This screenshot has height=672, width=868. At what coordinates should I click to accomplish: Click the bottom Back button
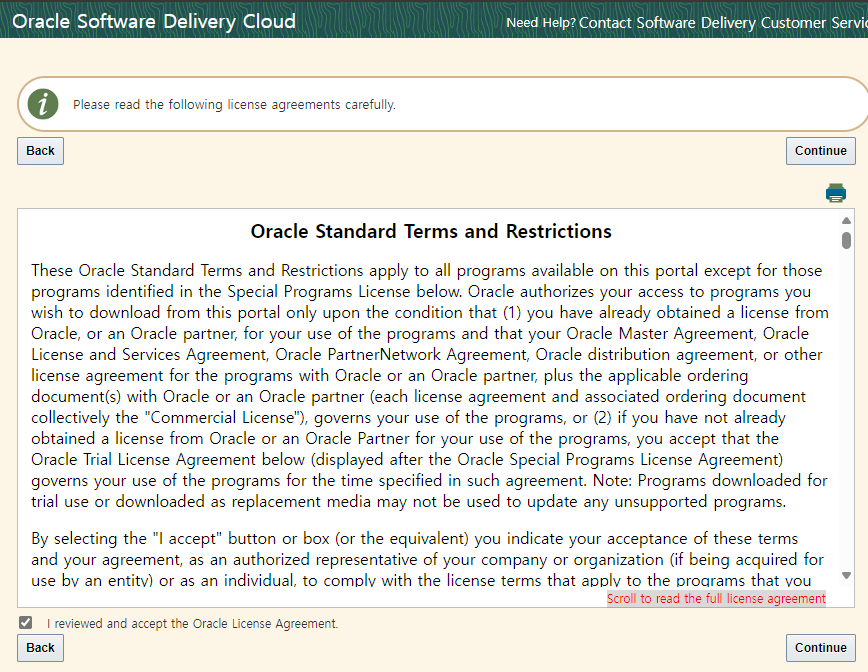40,648
